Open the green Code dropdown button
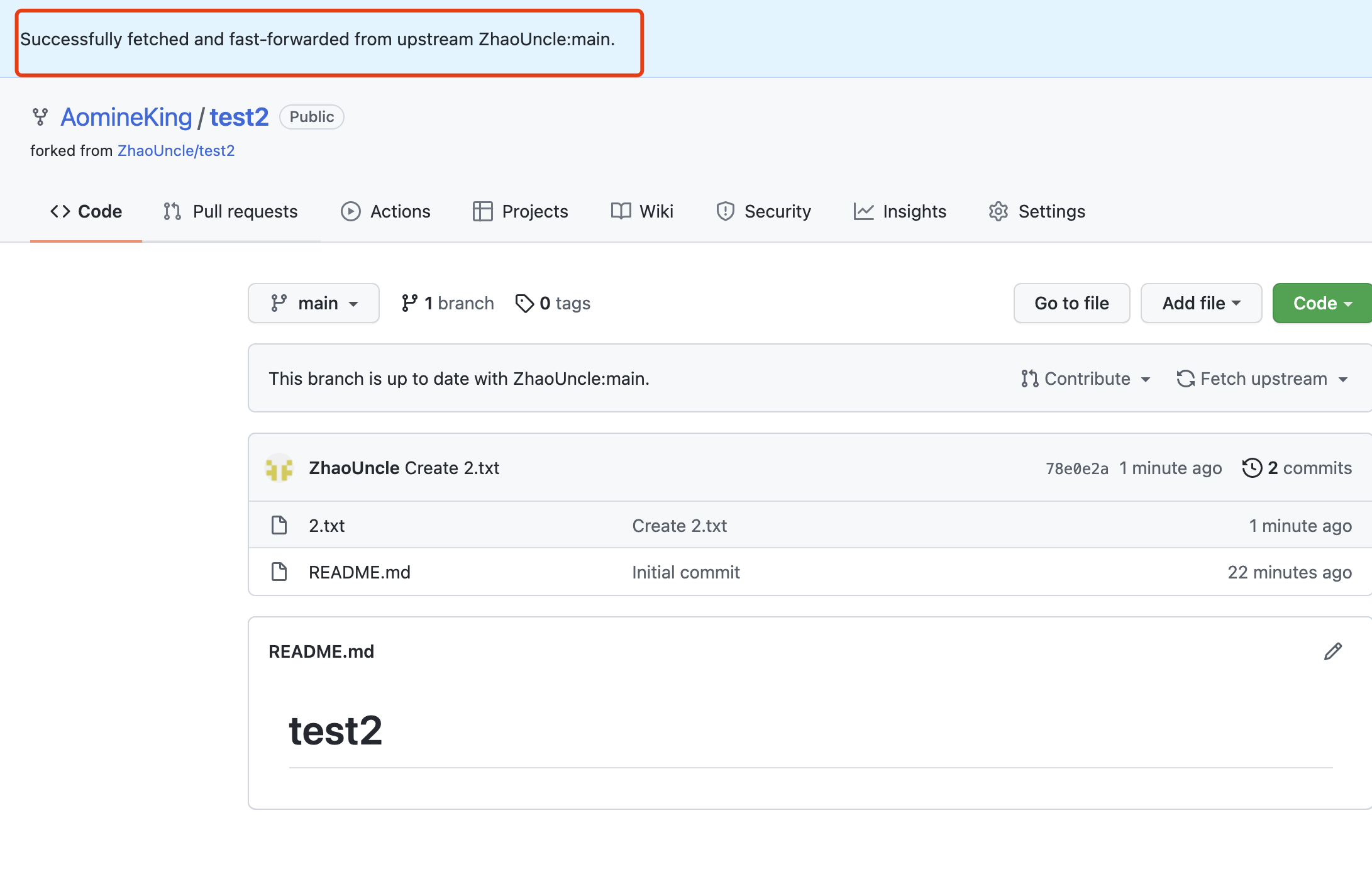 (1322, 303)
